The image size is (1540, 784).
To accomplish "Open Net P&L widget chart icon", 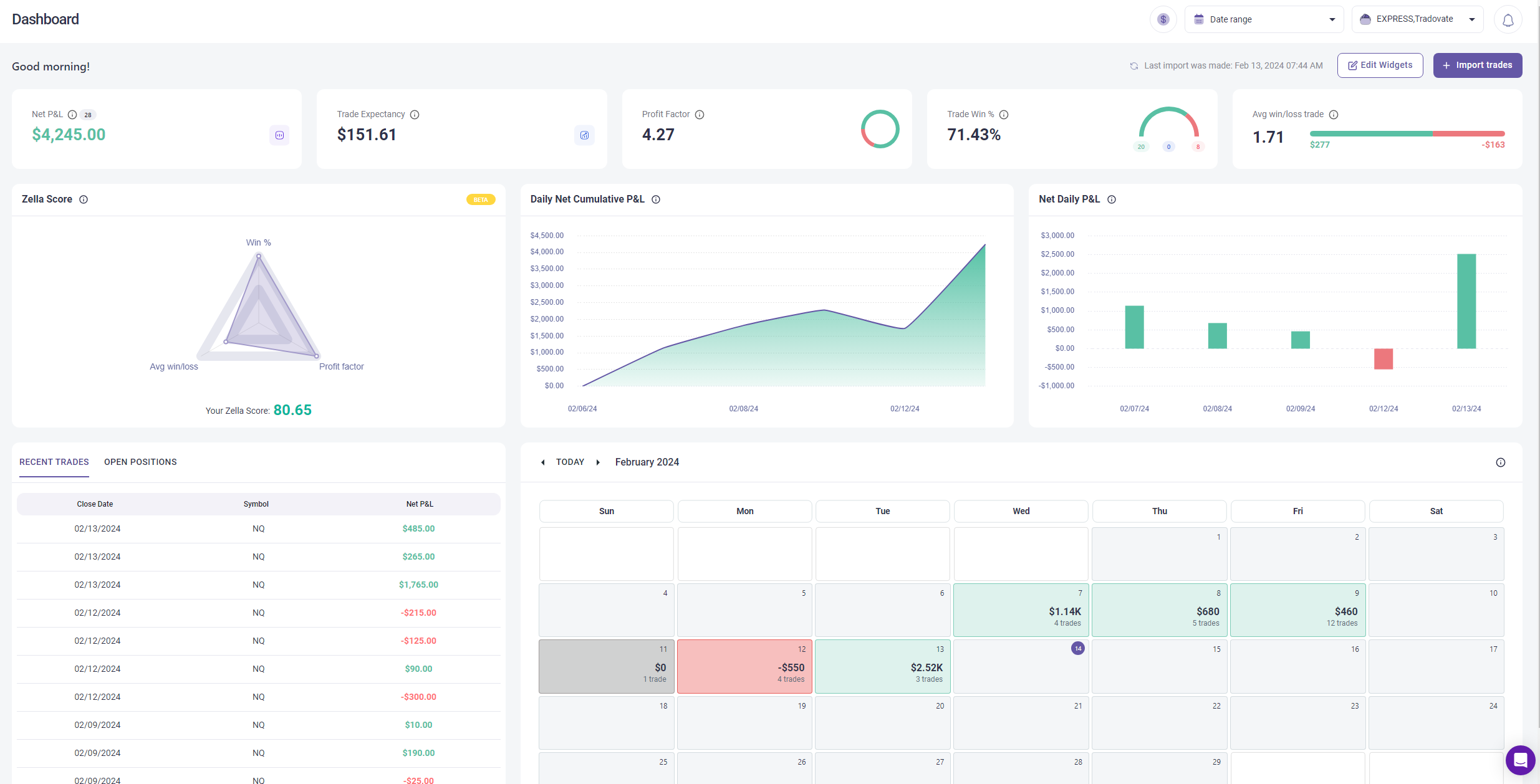I will [x=279, y=135].
